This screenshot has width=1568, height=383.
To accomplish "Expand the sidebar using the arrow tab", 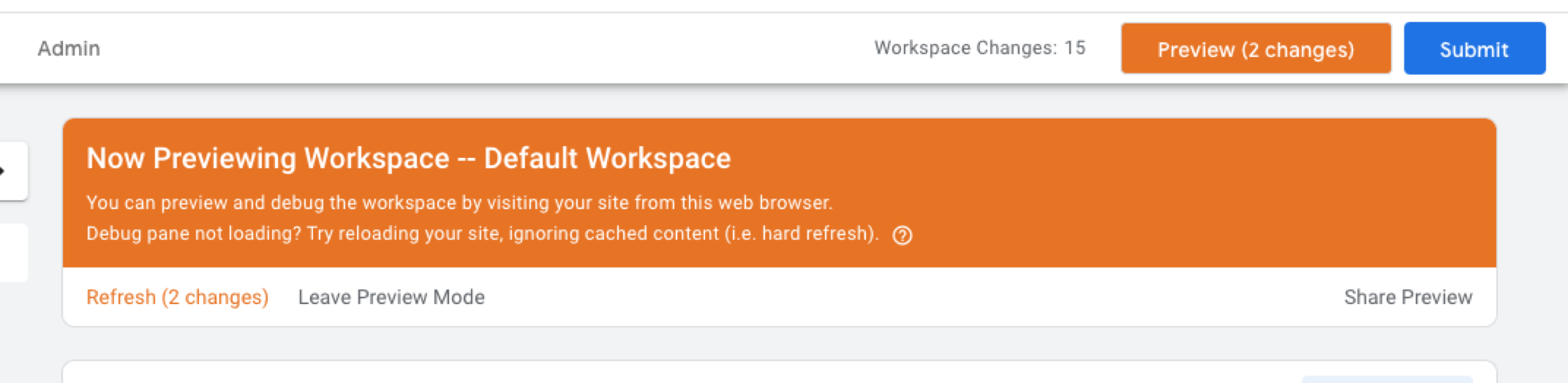I will (x=12, y=171).
